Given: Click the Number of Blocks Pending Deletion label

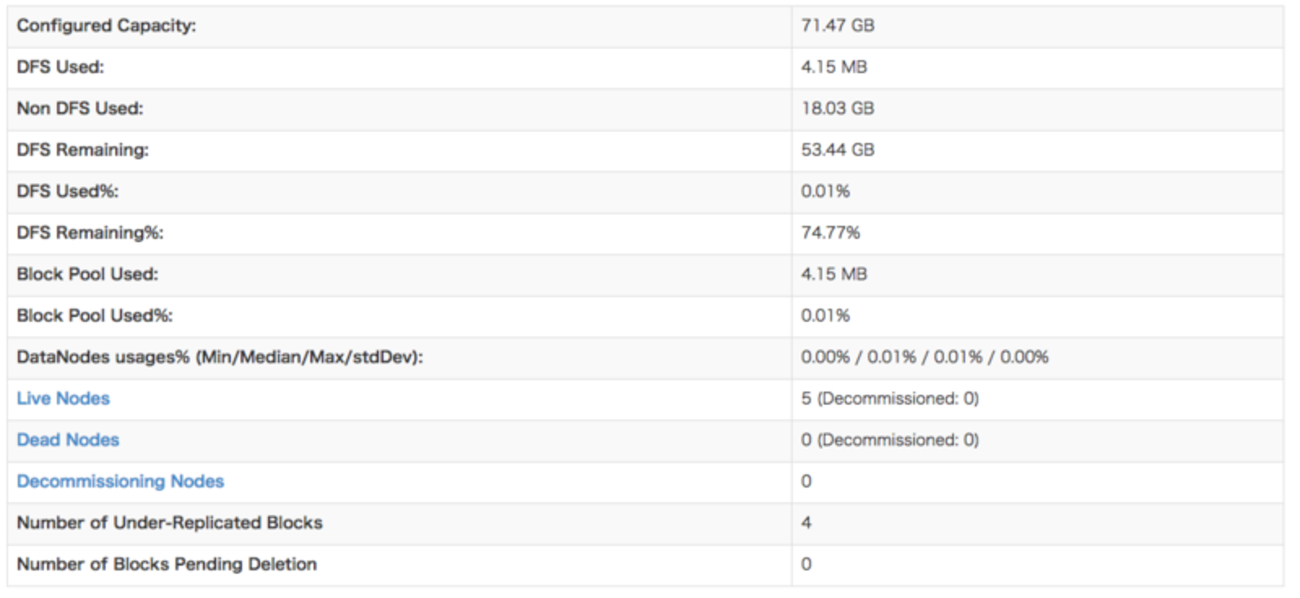Looking at the screenshot, I should coord(166,565).
